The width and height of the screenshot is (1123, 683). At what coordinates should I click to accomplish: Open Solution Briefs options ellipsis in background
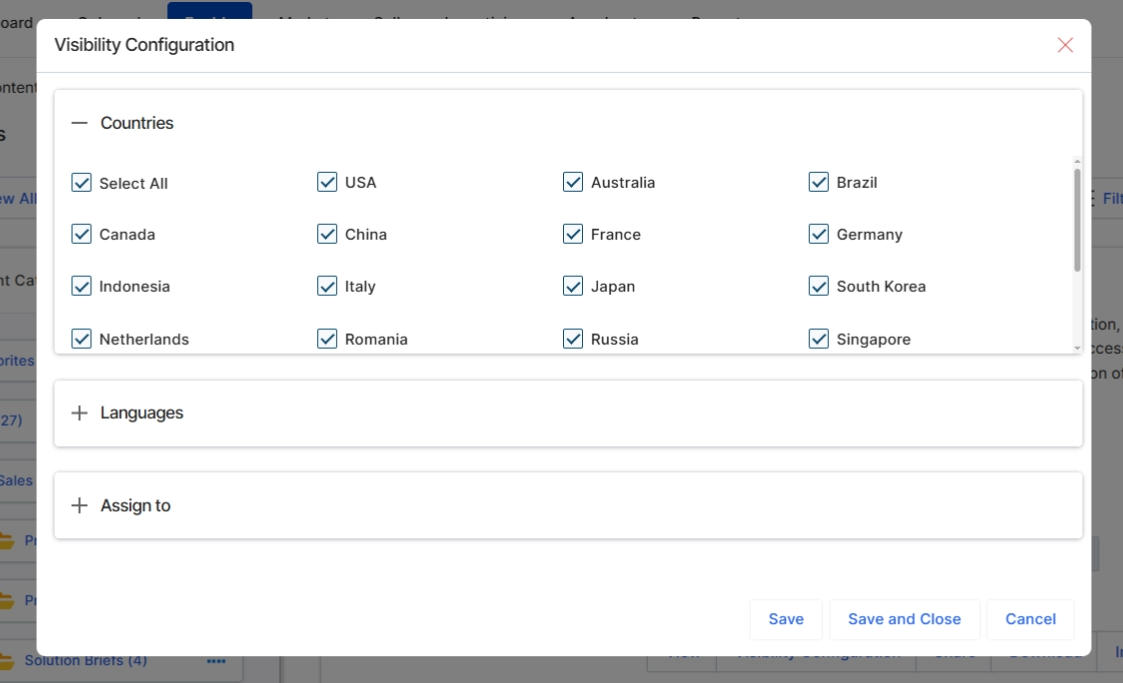tap(216, 661)
